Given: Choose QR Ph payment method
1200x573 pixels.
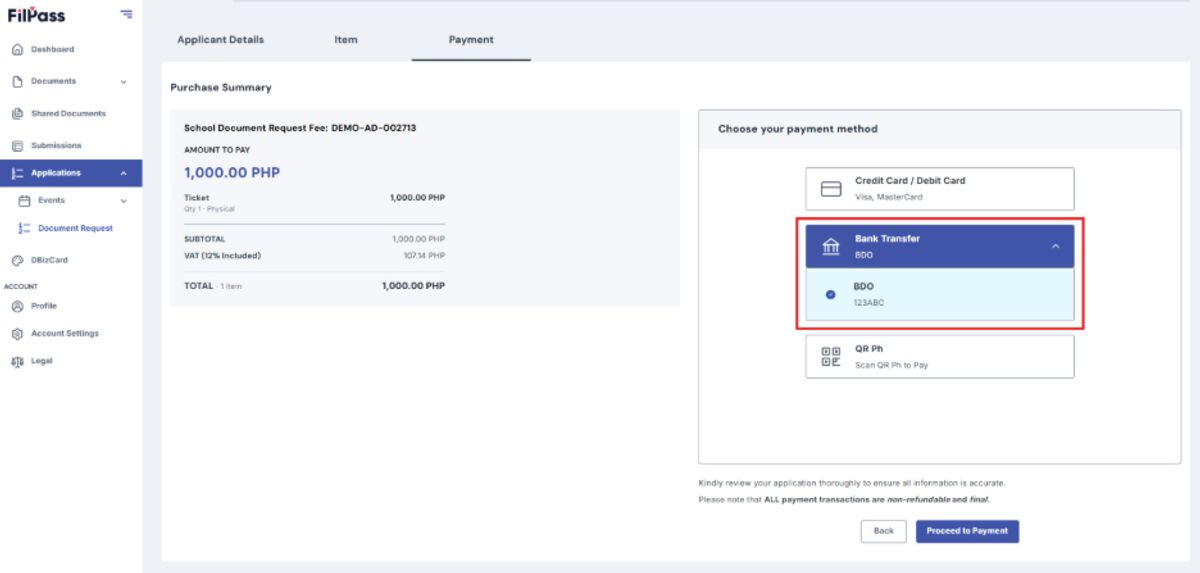Looking at the screenshot, I should pyautogui.click(x=940, y=356).
